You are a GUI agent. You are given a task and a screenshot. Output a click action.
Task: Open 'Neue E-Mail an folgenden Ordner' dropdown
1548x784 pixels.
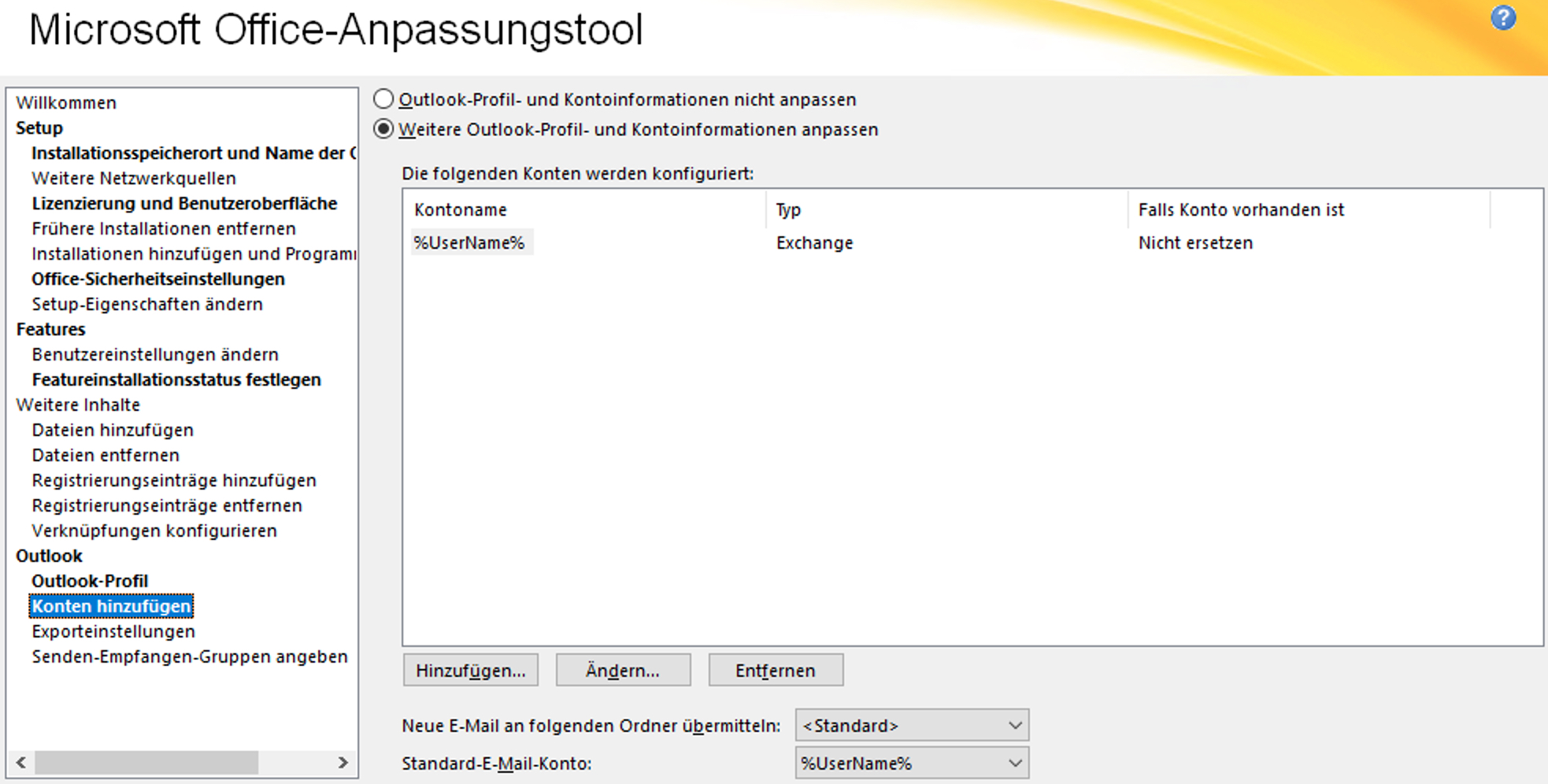(912, 725)
